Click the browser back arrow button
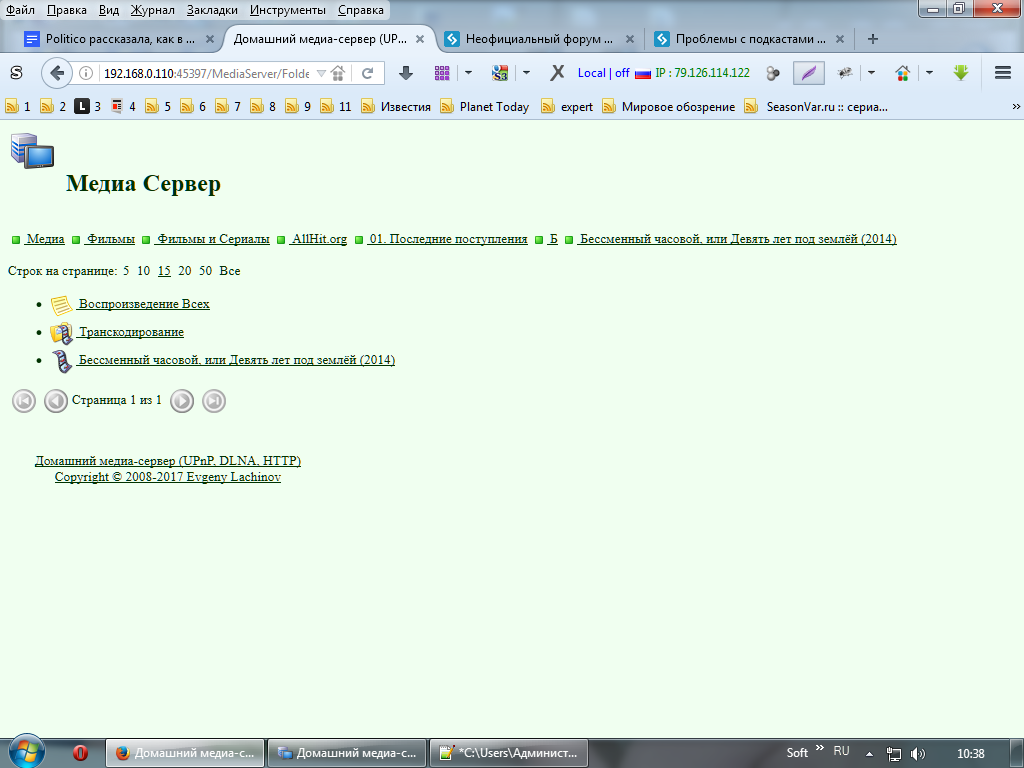1024x768 pixels. [57, 73]
